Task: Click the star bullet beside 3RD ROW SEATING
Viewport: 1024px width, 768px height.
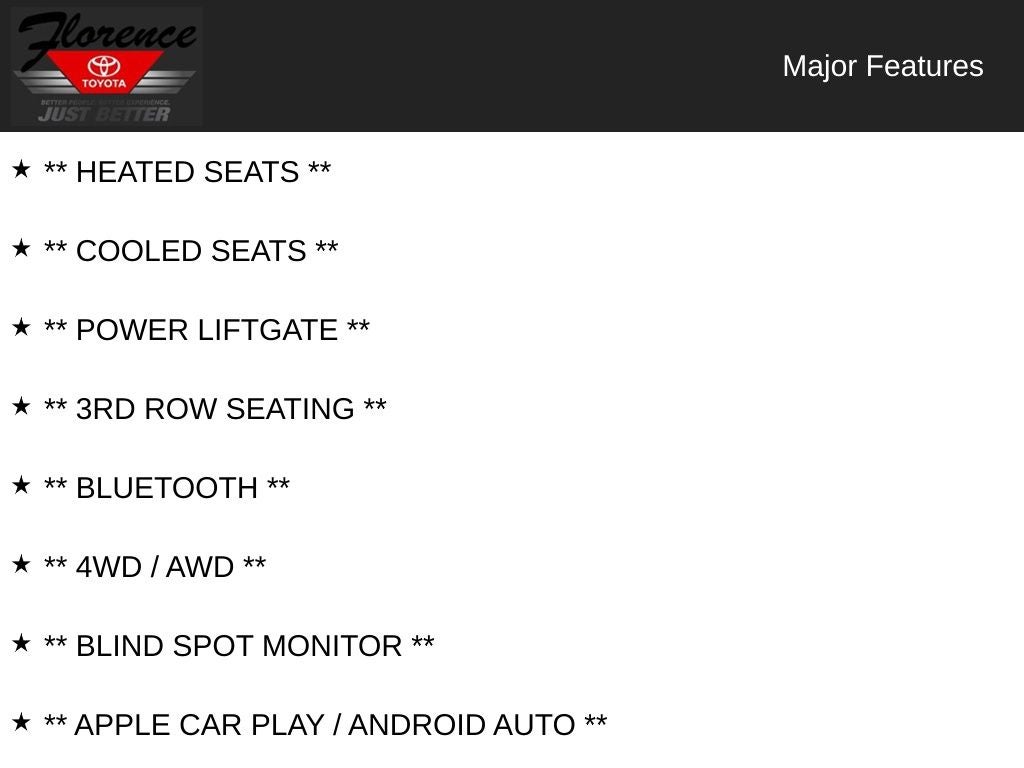Action: tap(21, 407)
